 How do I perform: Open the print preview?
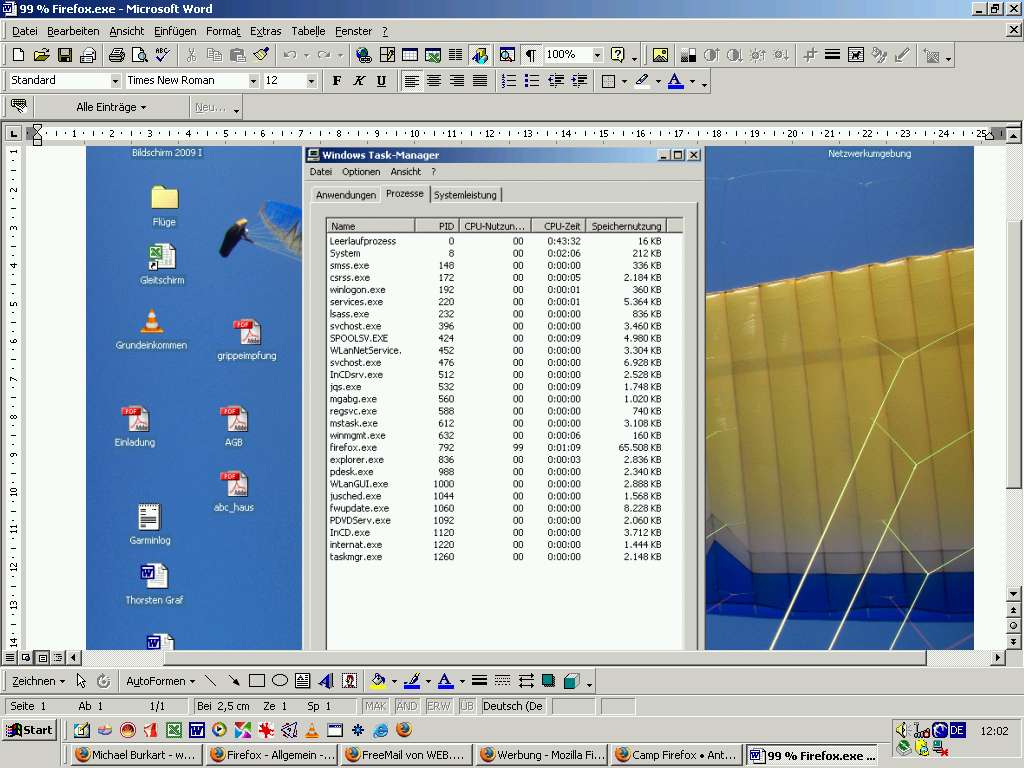[139, 55]
